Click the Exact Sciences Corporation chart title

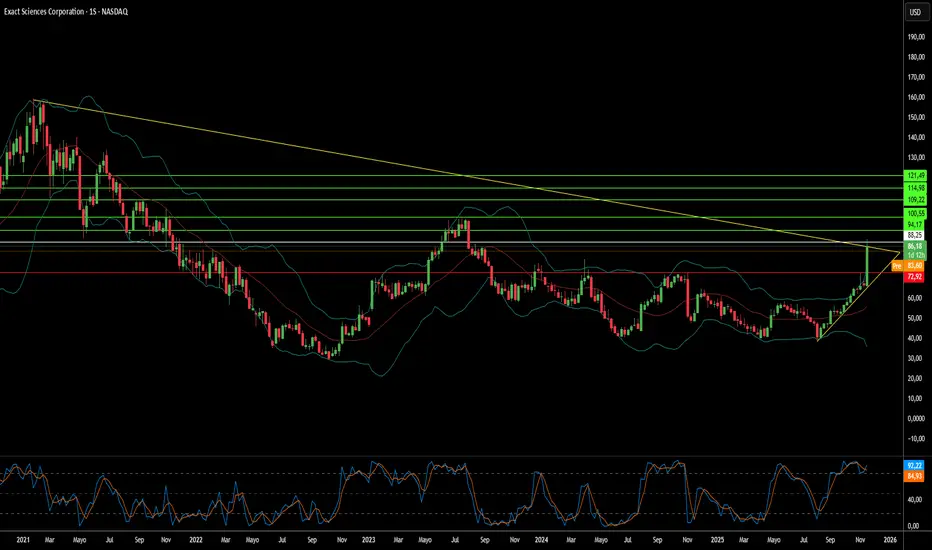[x=70, y=12]
